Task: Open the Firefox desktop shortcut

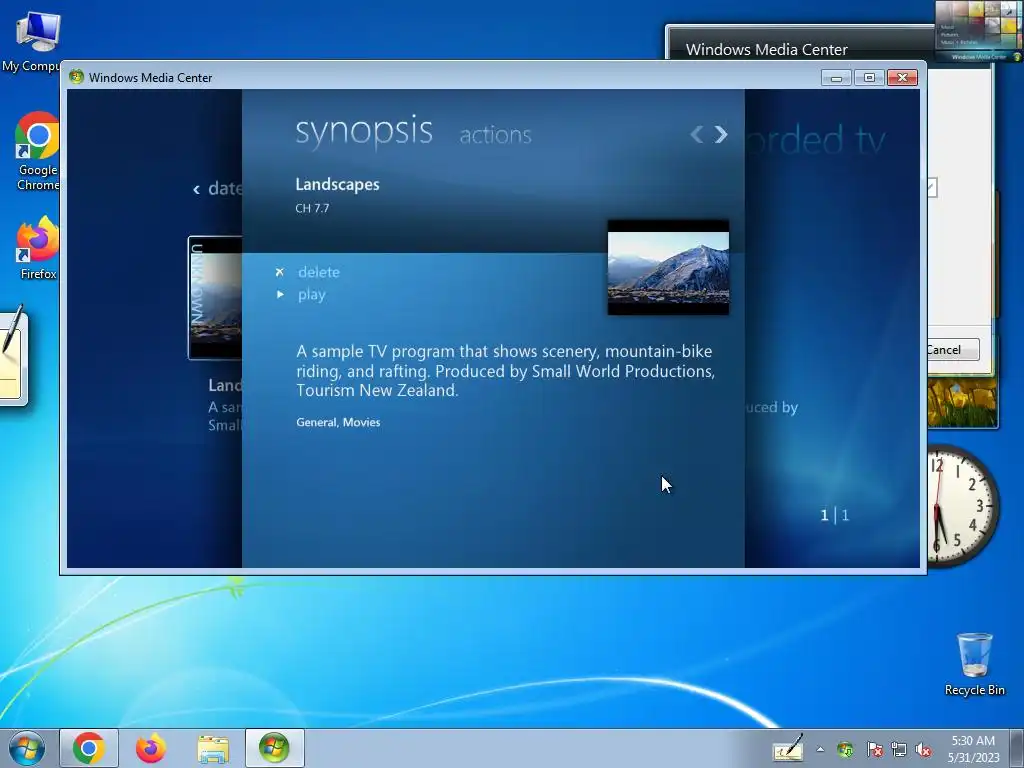Action: tap(38, 248)
